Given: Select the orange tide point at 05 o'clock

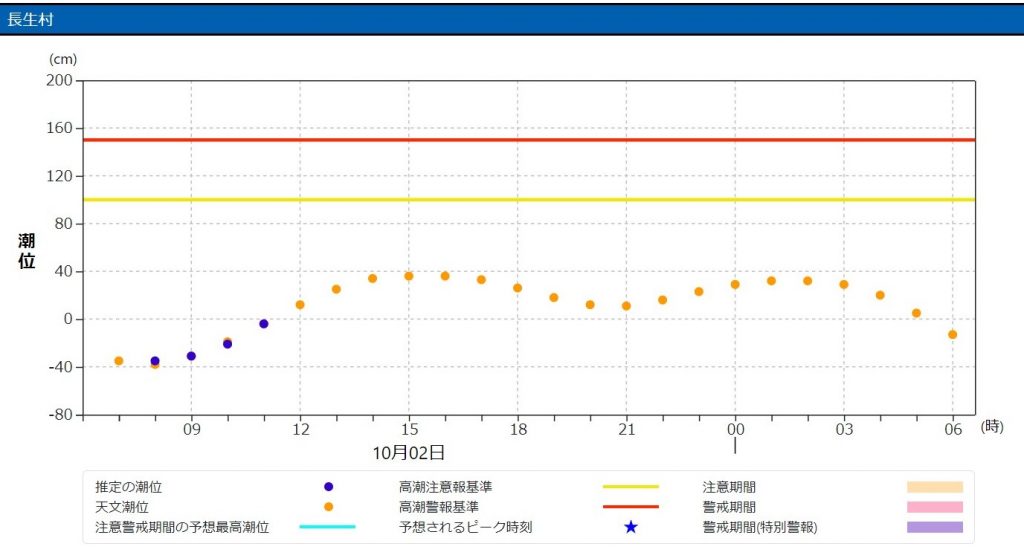Looking at the screenshot, I should coord(916,314).
